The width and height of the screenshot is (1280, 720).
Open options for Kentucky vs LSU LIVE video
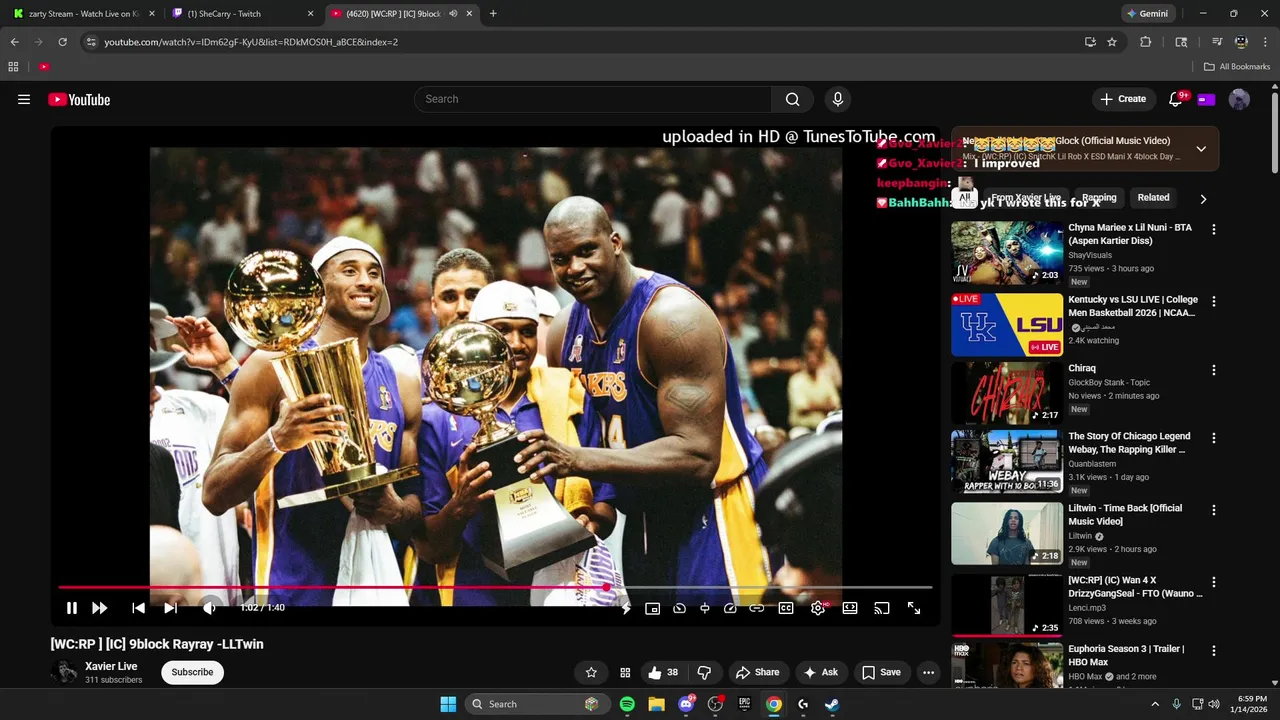1214,301
